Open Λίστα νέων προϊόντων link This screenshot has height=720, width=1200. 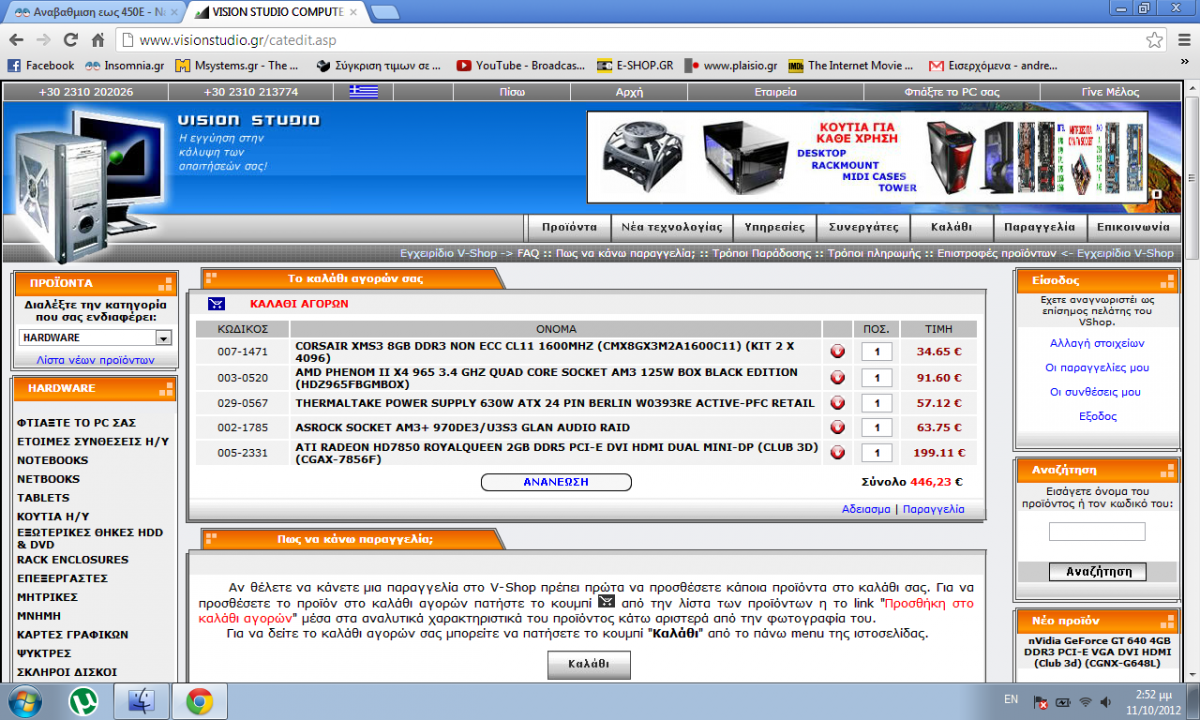click(x=95, y=359)
